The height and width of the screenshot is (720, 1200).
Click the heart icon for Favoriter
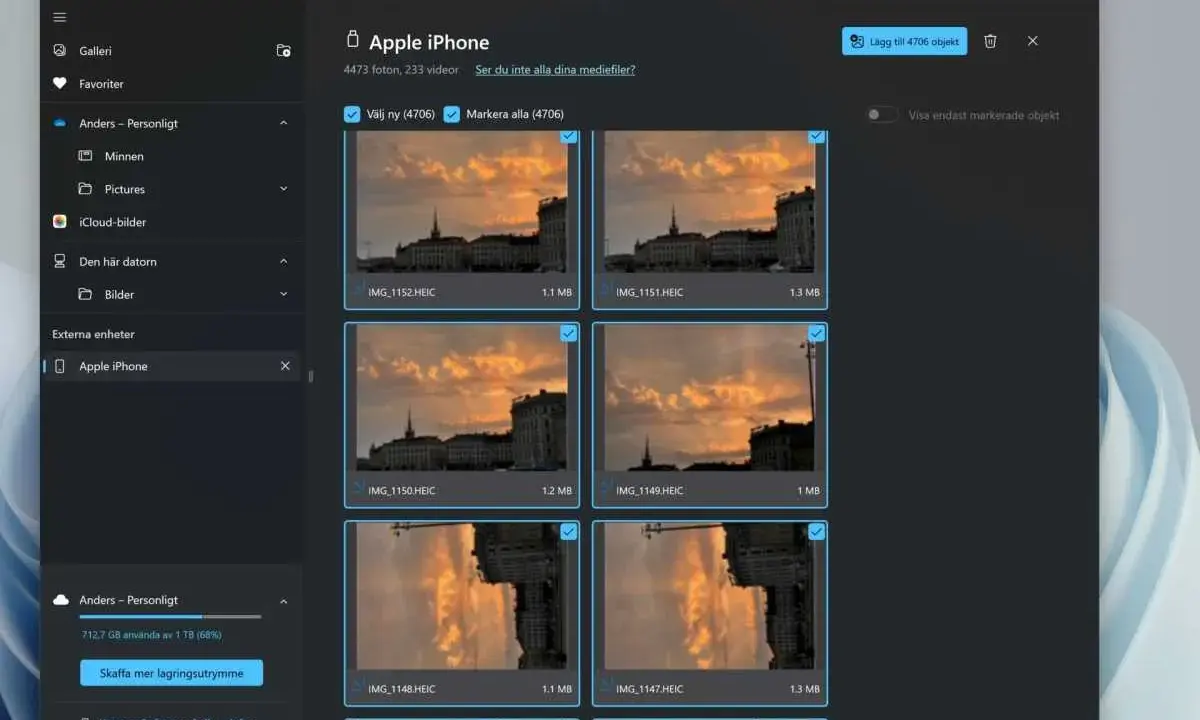tap(60, 84)
